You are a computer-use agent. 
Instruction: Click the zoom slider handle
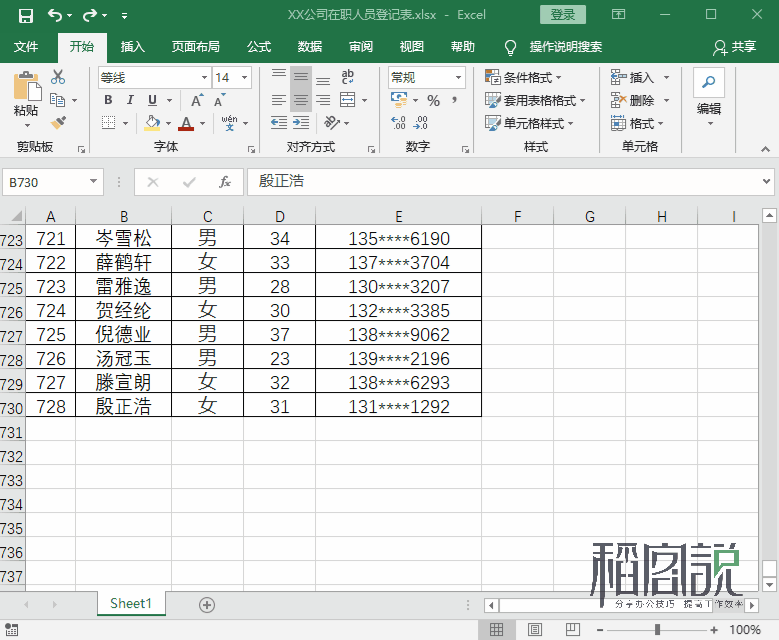(657, 630)
